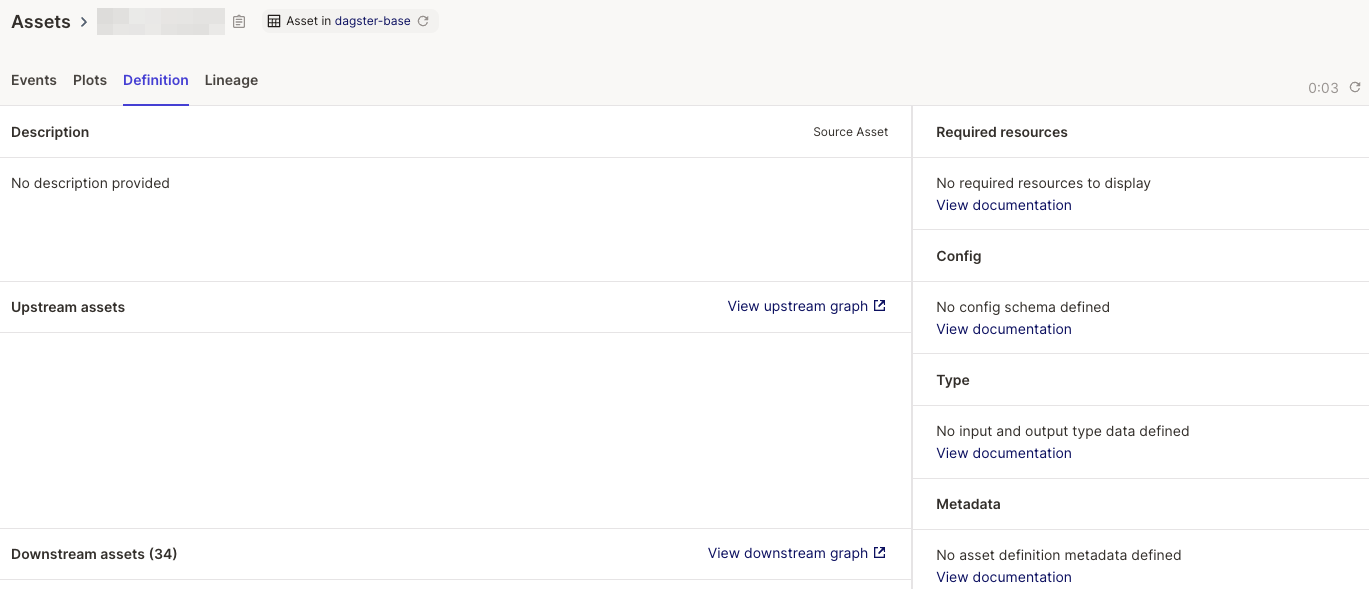Click the 0:03 refresh countdown timer
1369x589 pixels.
pyautogui.click(x=1322, y=88)
